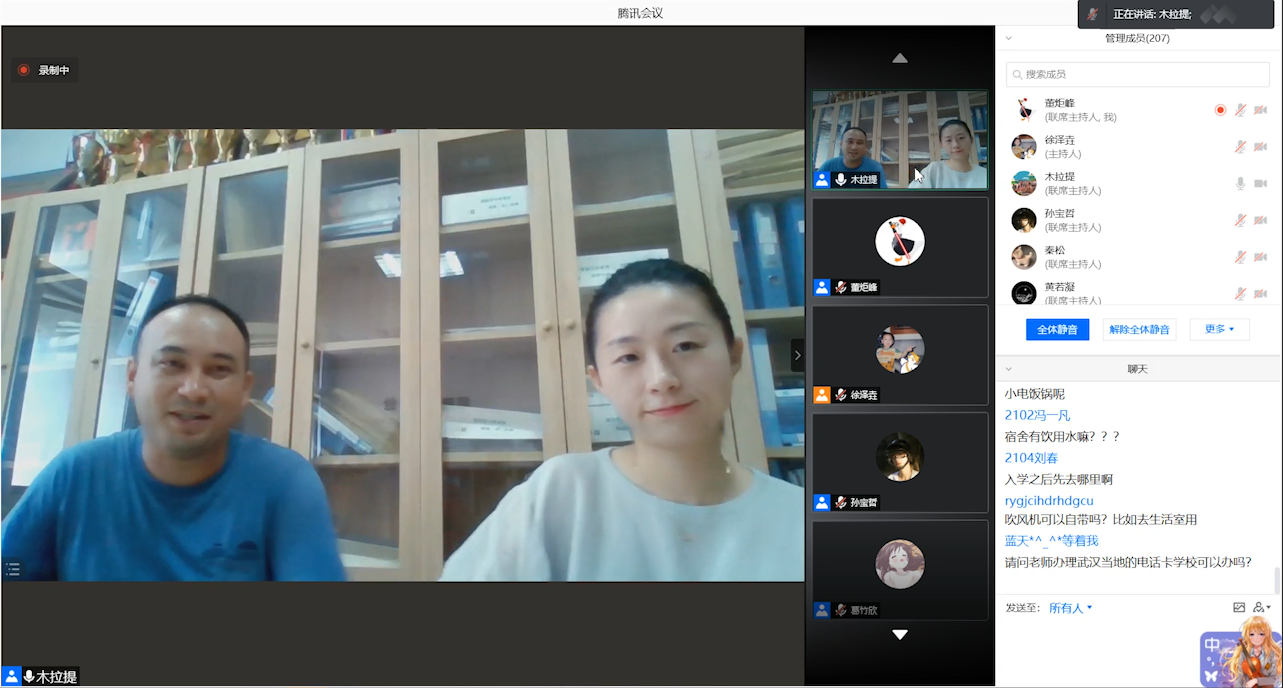Click the image send icon in chat
The height and width of the screenshot is (688, 1283).
pyautogui.click(x=1239, y=608)
